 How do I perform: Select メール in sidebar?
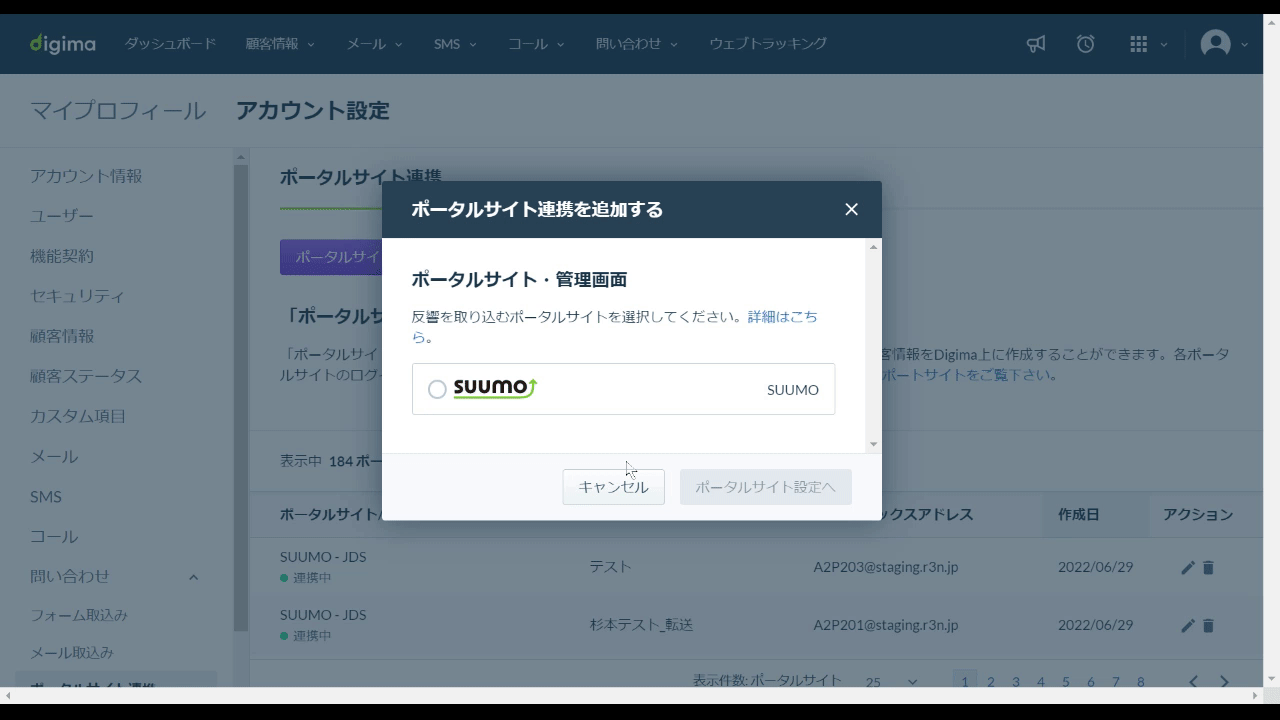54,456
